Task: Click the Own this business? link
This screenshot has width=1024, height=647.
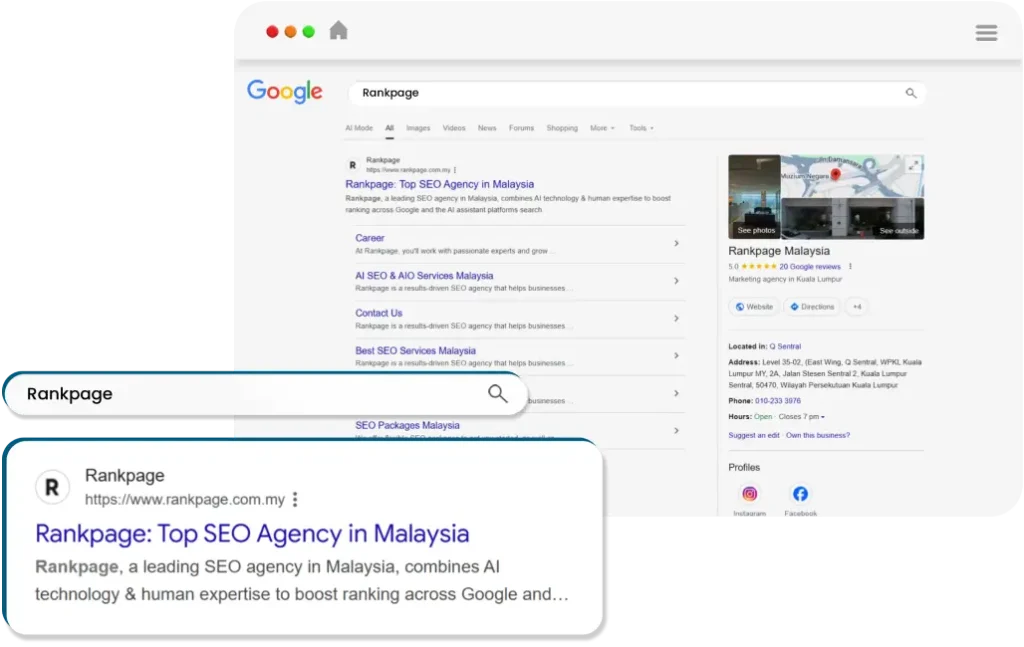Action: 818,435
